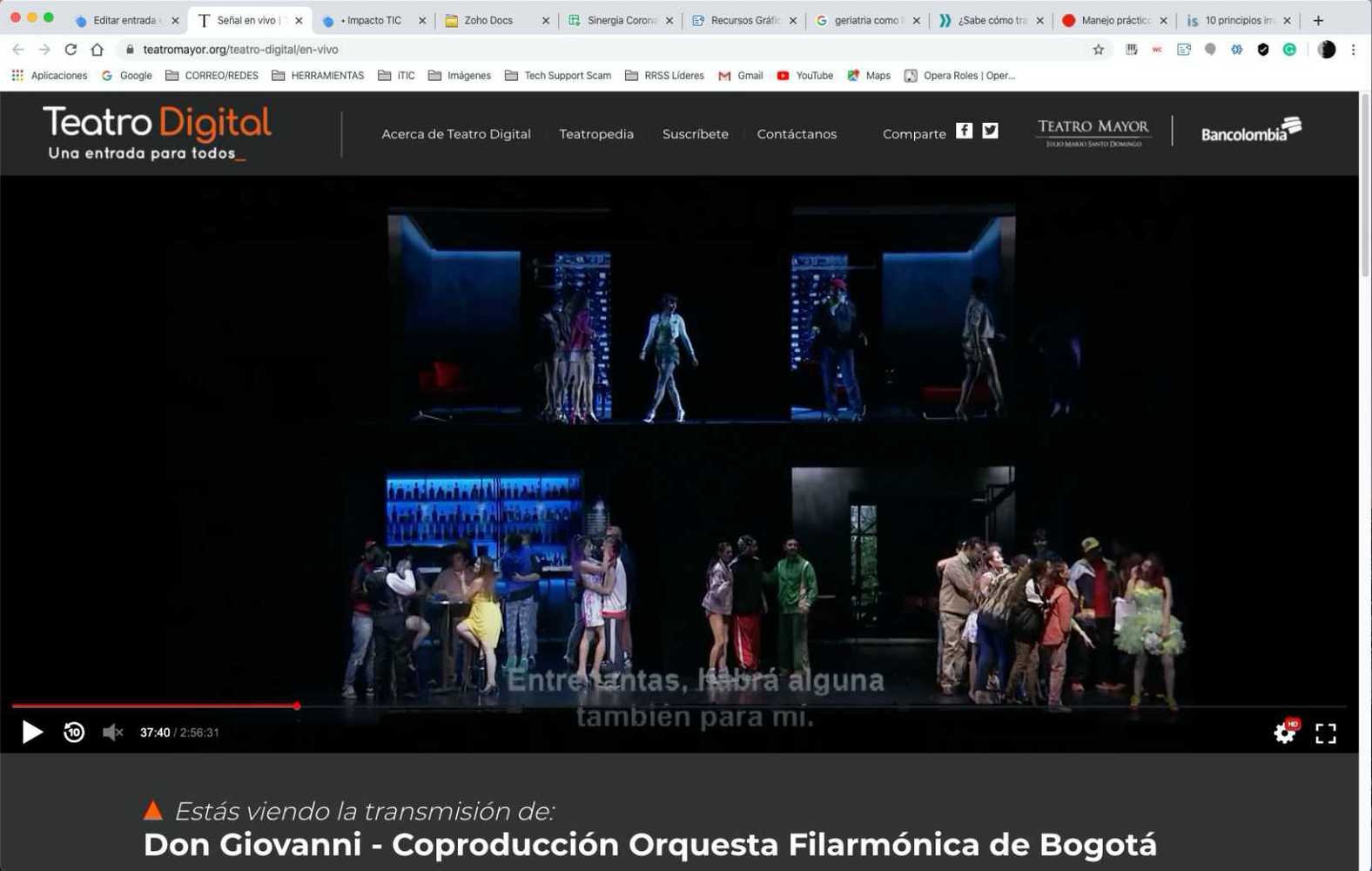Play the Don Giovanni video

pos(32,733)
